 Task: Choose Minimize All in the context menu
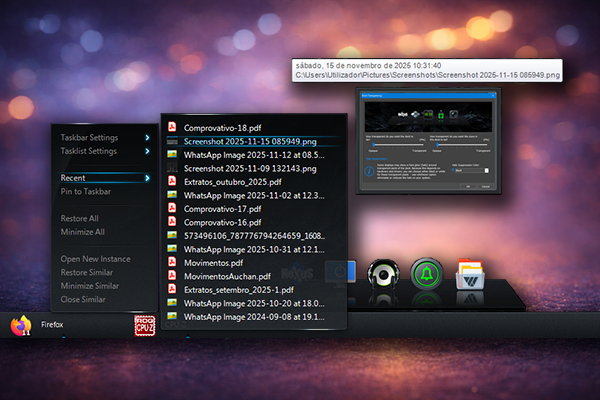[82, 232]
